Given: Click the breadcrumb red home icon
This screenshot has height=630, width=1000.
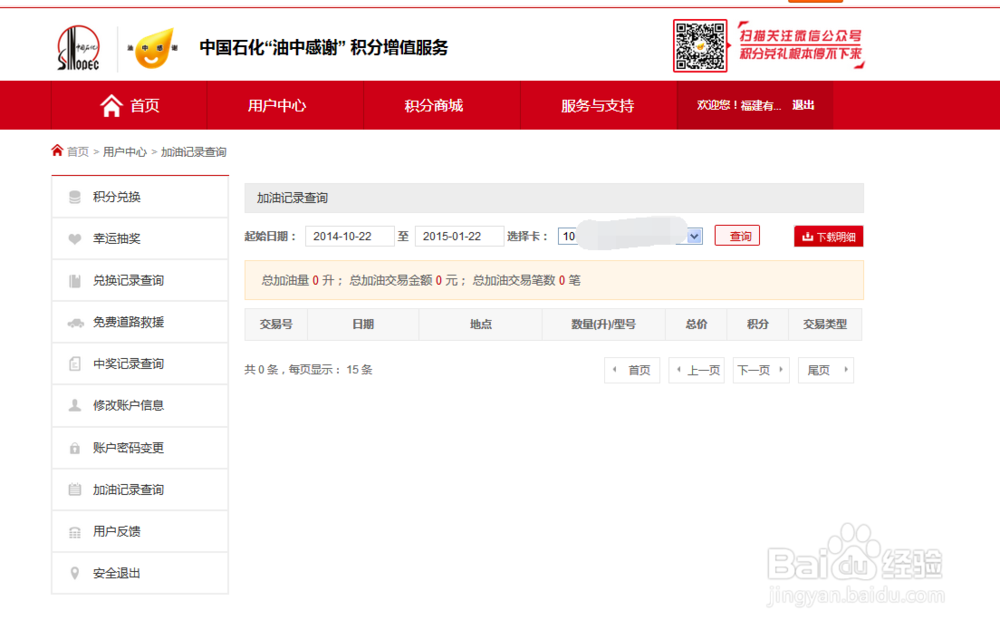Looking at the screenshot, I should [x=57, y=150].
